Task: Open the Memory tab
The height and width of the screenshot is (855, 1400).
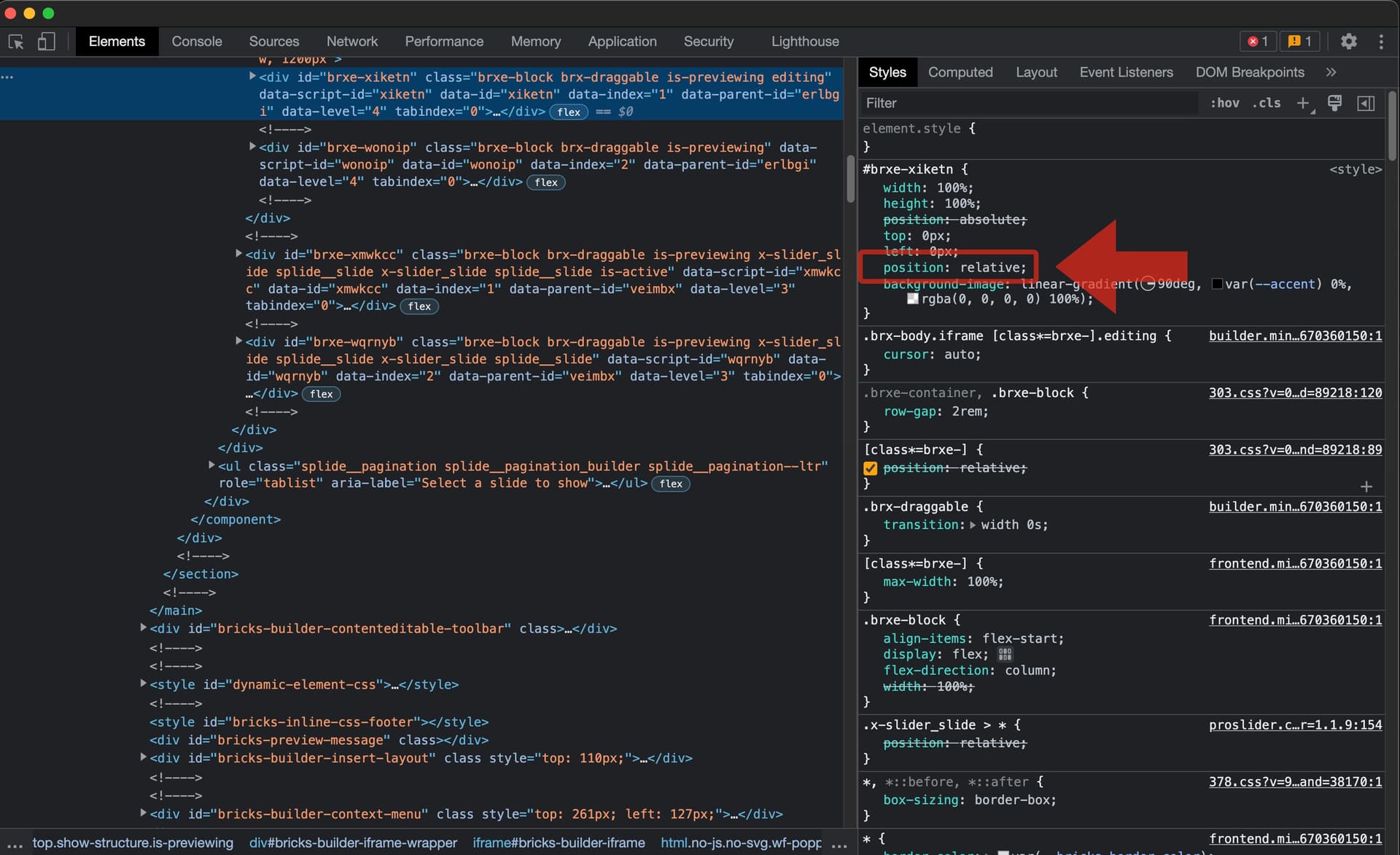Action: [536, 42]
